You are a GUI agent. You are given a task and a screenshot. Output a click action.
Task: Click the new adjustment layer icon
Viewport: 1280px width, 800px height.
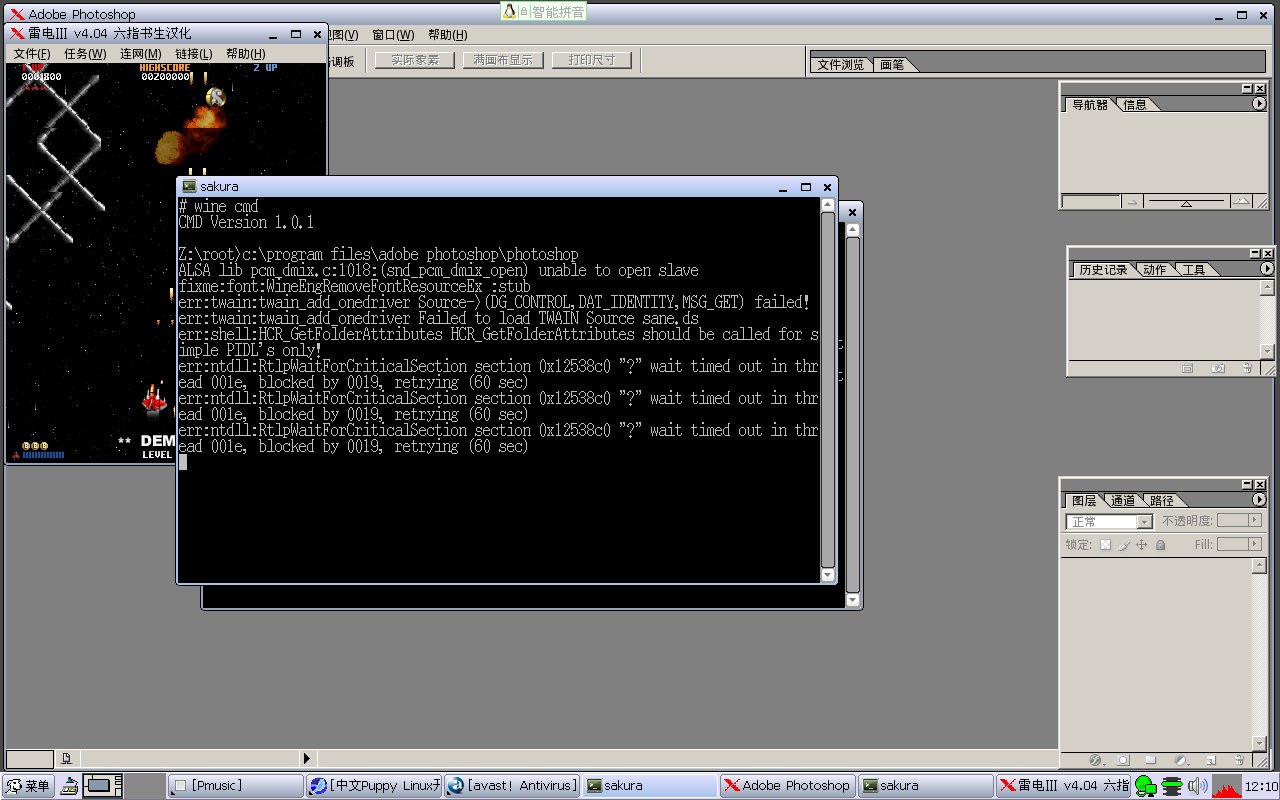1180,760
